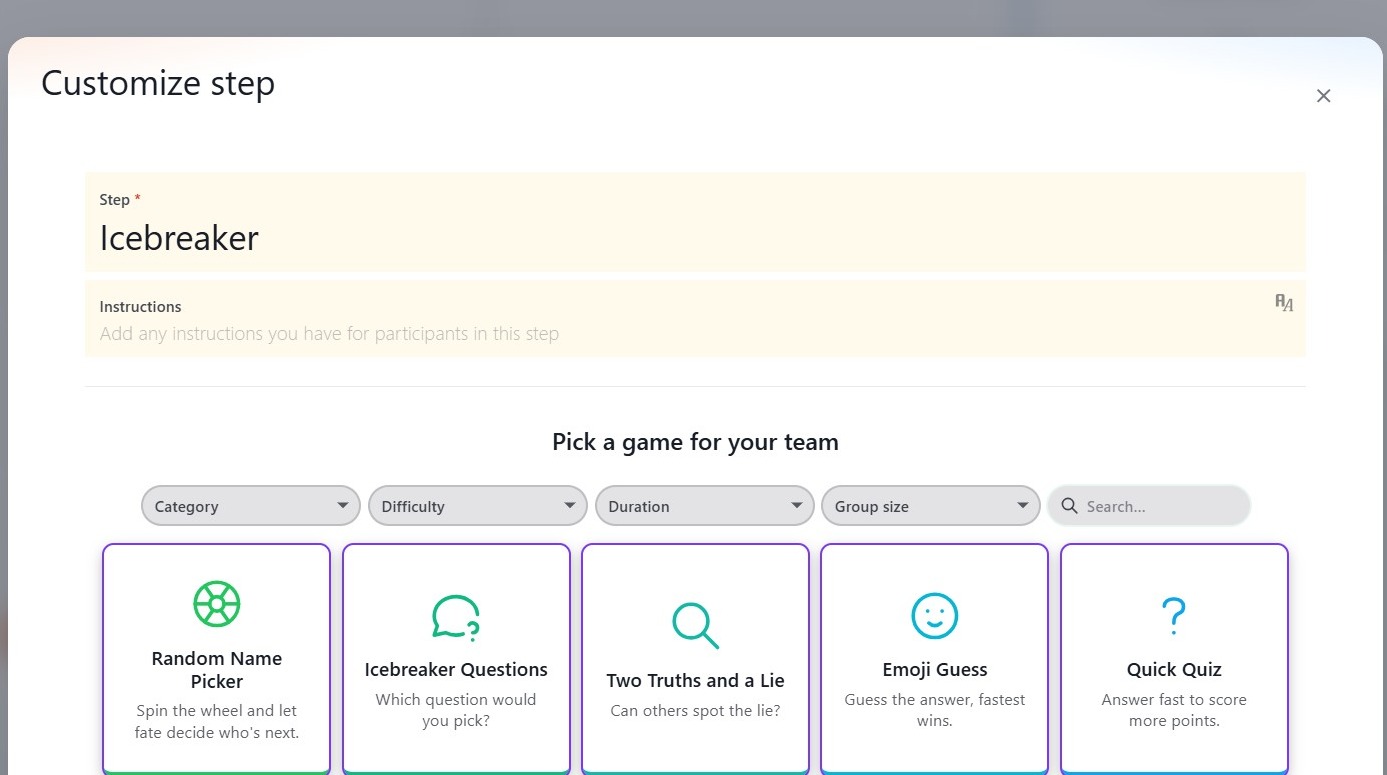Viewport: 1387px width, 775px height.
Task: Click 'Can others spot the lie?' text
Action: coord(695,711)
